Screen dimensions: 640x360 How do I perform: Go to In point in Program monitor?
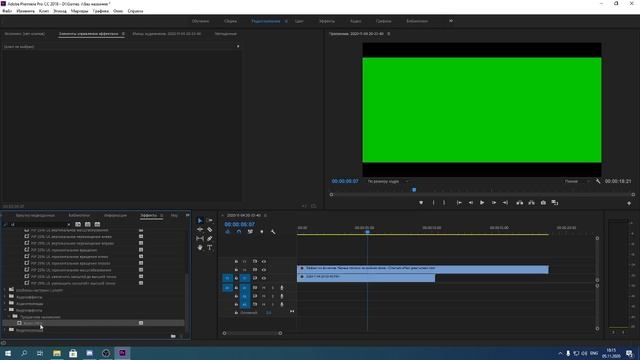[x=459, y=202]
